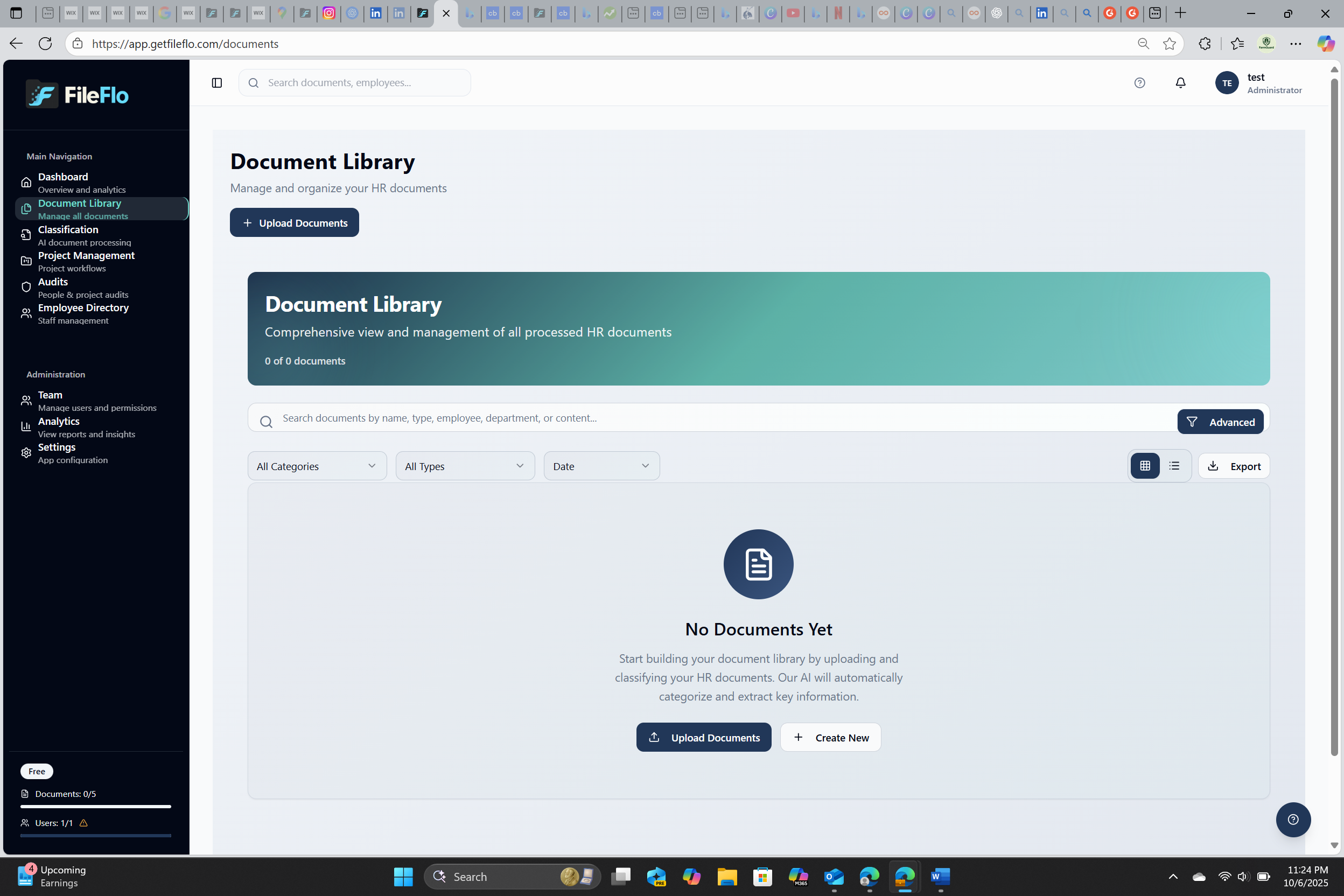Focus the document search field
The height and width of the screenshot is (896, 1344).
685,418
